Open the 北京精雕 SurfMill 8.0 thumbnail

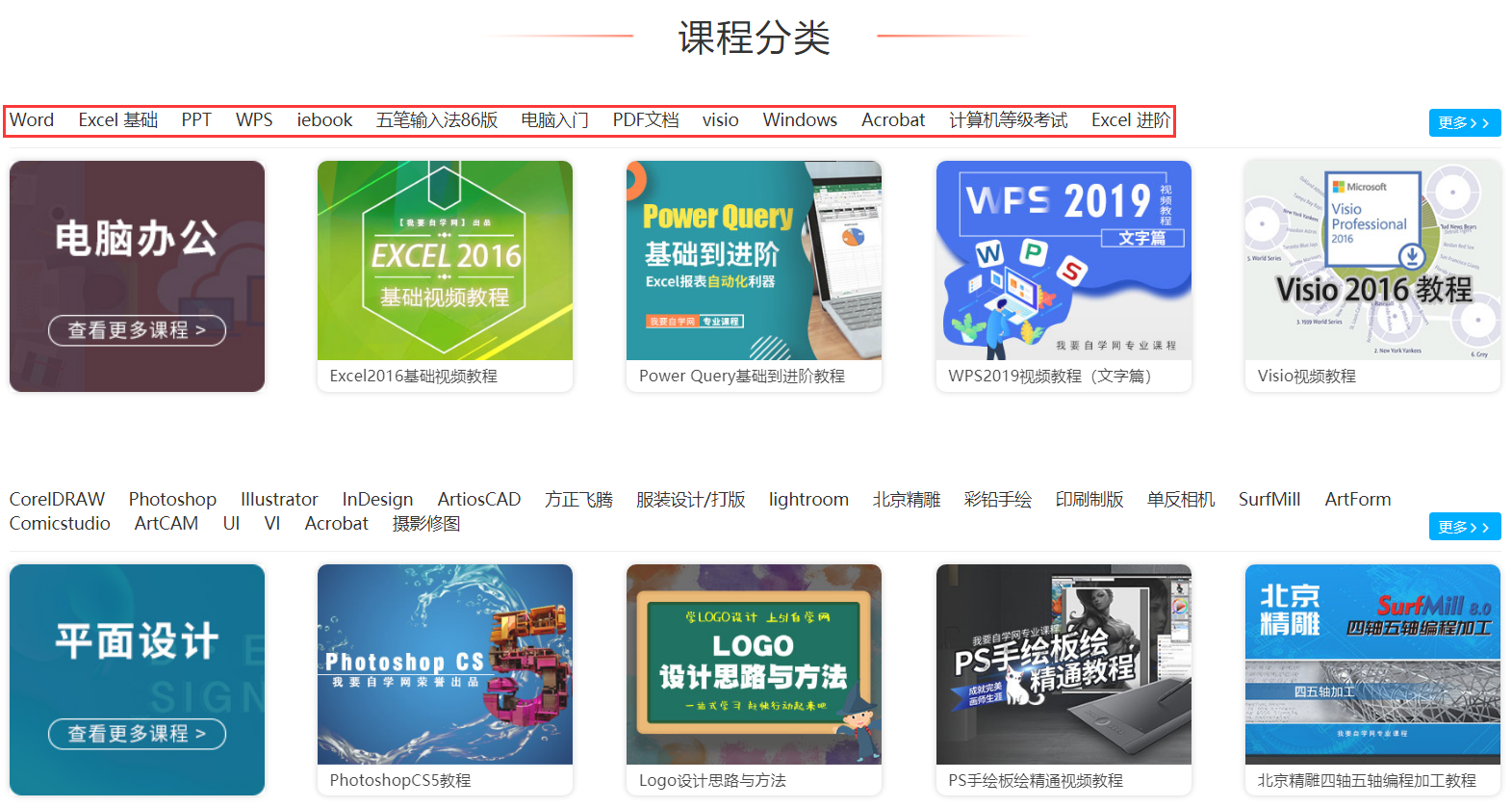tap(1372, 664)
